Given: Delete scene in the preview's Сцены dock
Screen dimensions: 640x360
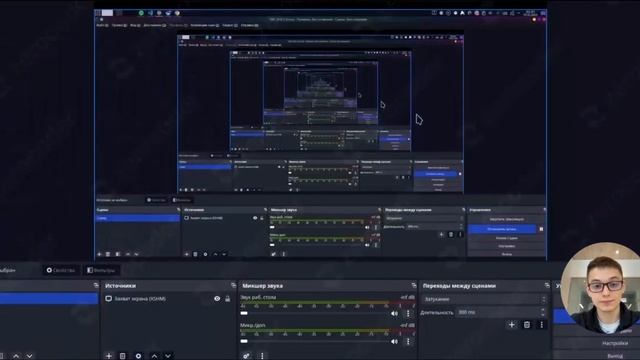Looking at the screenshot, I should [108, 254].
